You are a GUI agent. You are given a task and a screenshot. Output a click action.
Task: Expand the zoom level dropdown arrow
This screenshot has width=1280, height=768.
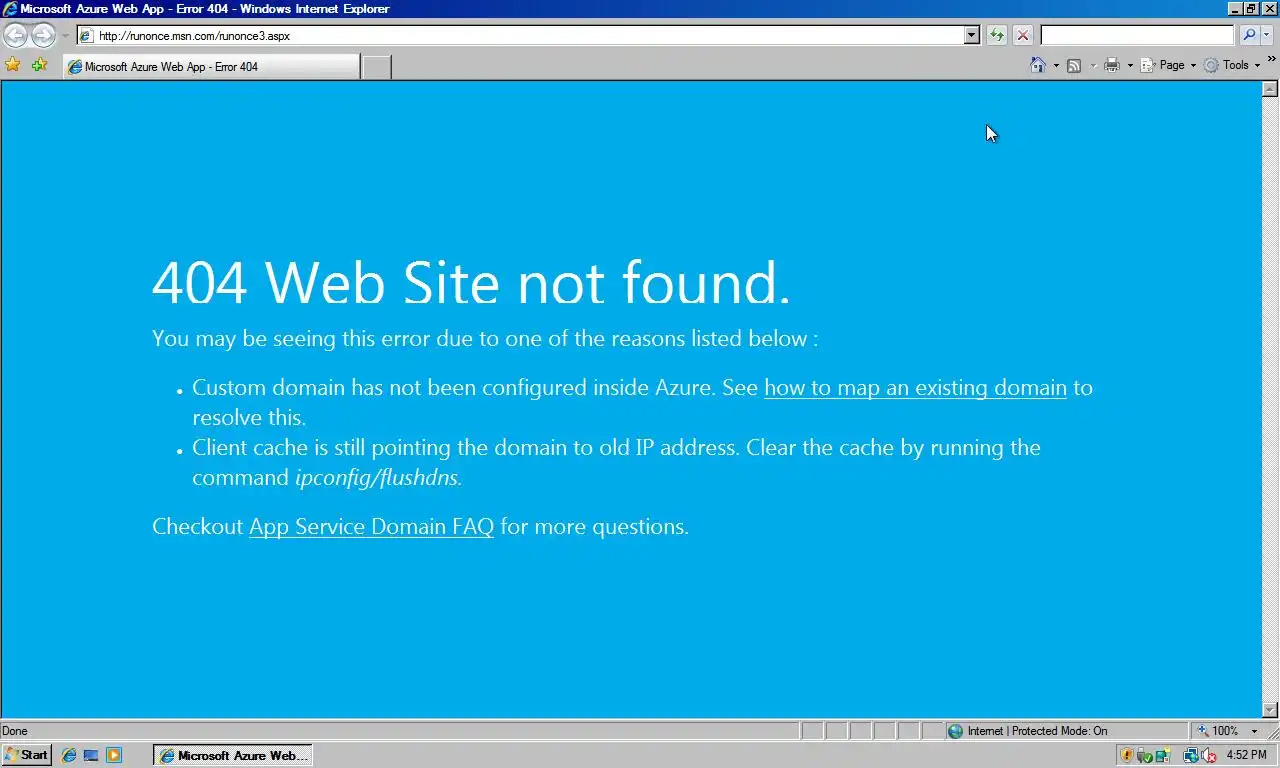[x=1255, y=731]
